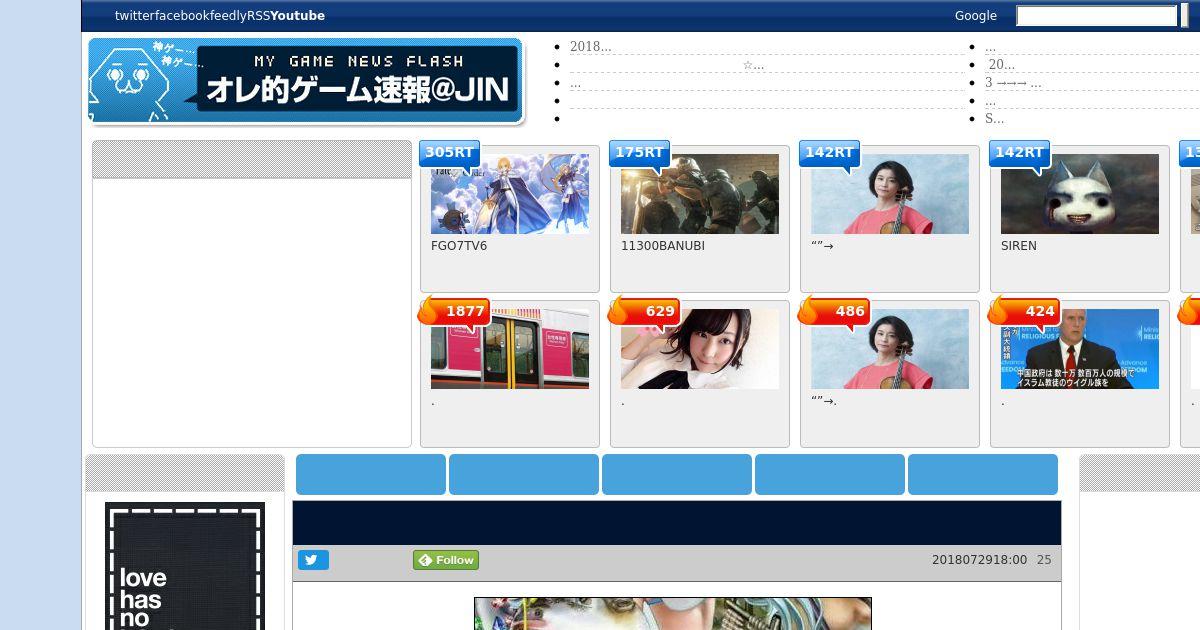Open the girl selfie thumbnail with 629
Screen dimensions: 1200x630
[x=700, y=349]
